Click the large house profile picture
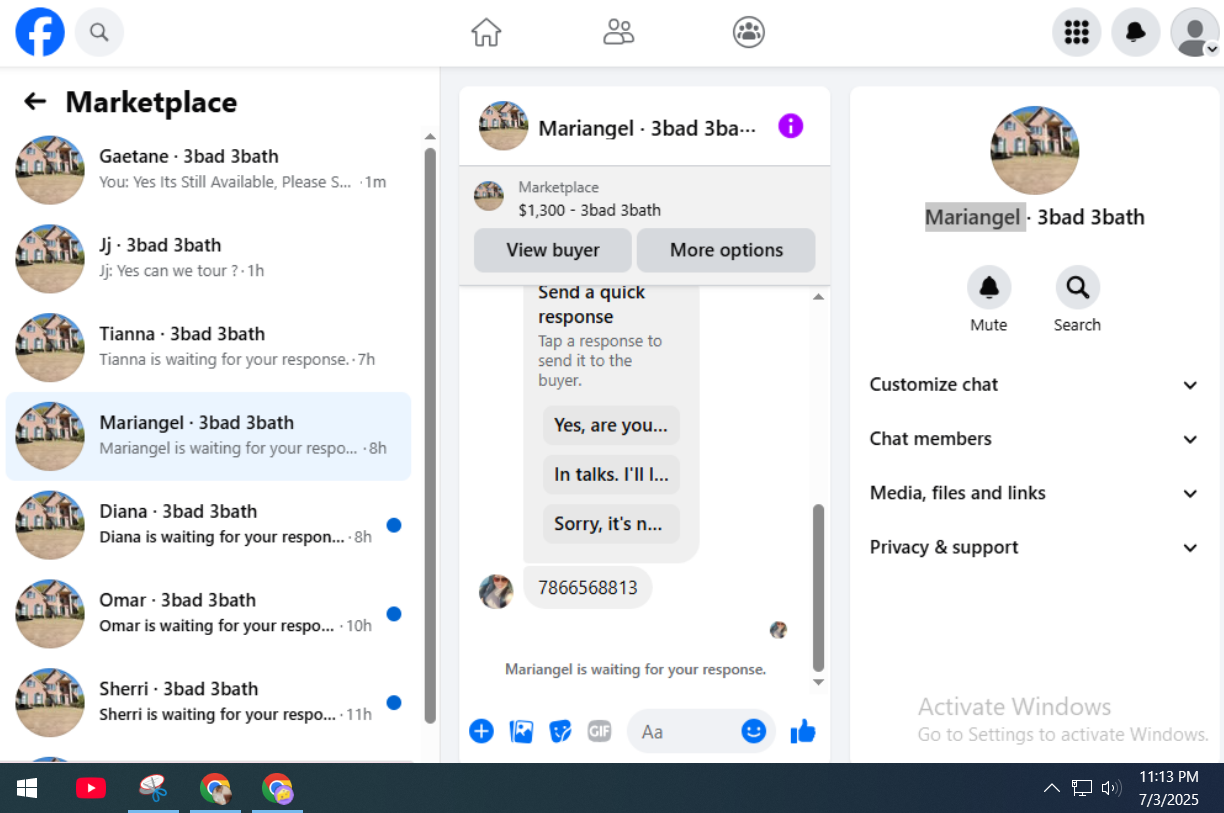 [1034, 150]
